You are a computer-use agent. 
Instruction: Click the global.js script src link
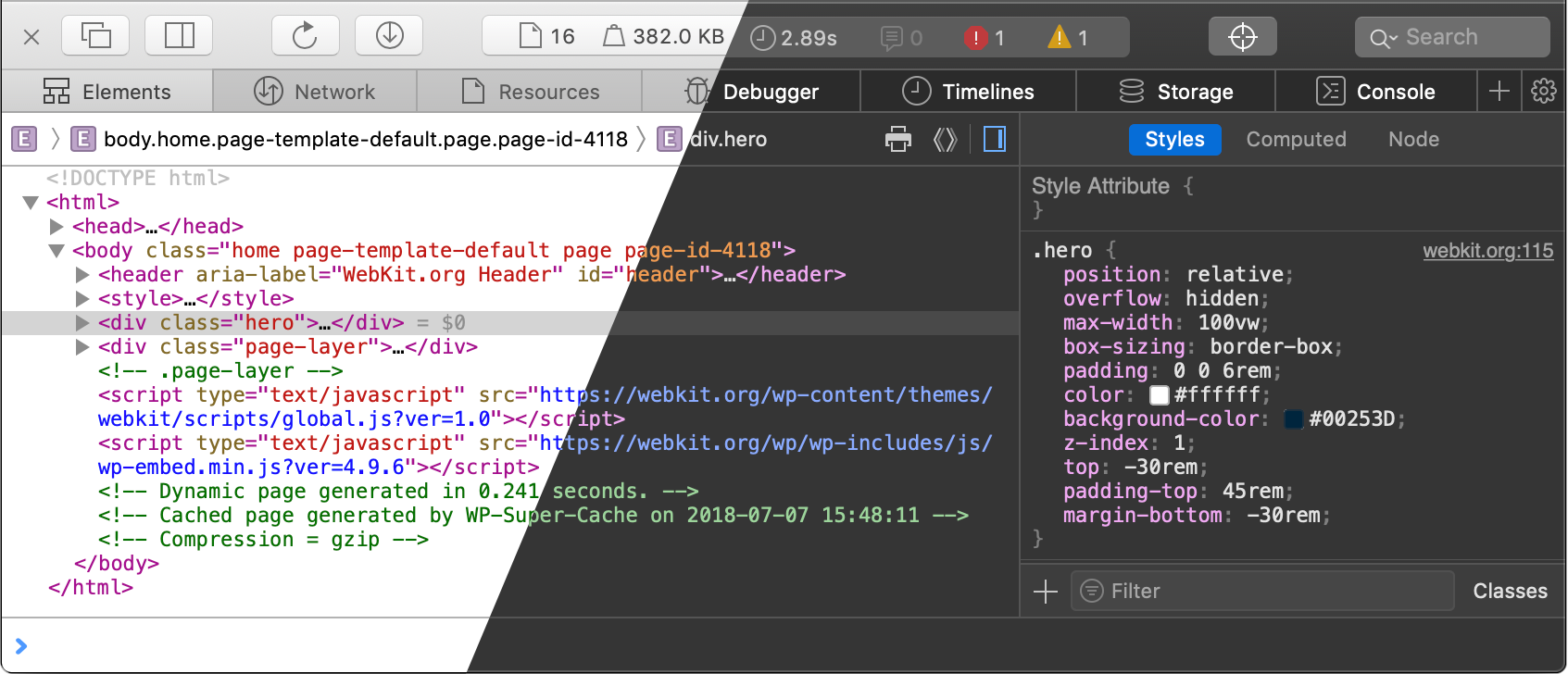[x=546, y=406]
